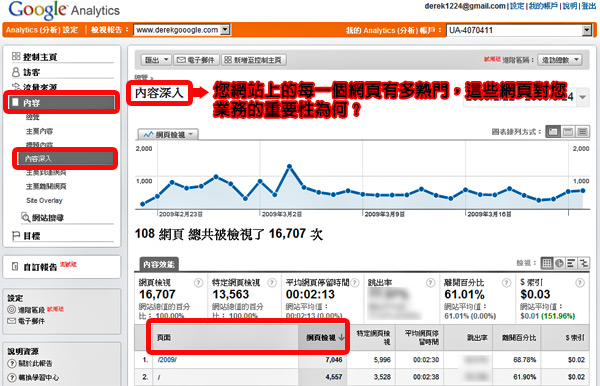The height and width of the screenshot is (386, 600).
Task: Open the /2009/ page link
Action: click(x=167, y=360)
